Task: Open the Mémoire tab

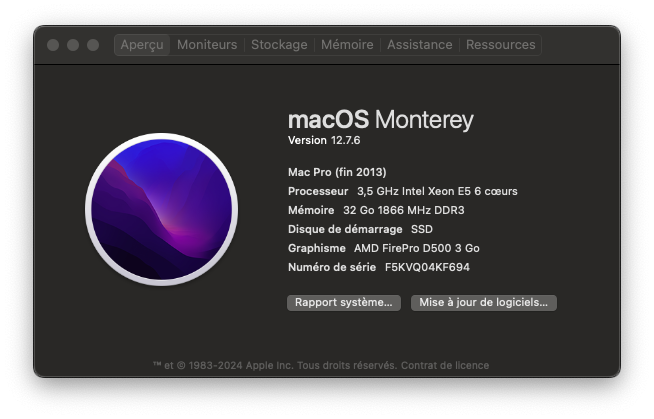Action: click(347, 45)
